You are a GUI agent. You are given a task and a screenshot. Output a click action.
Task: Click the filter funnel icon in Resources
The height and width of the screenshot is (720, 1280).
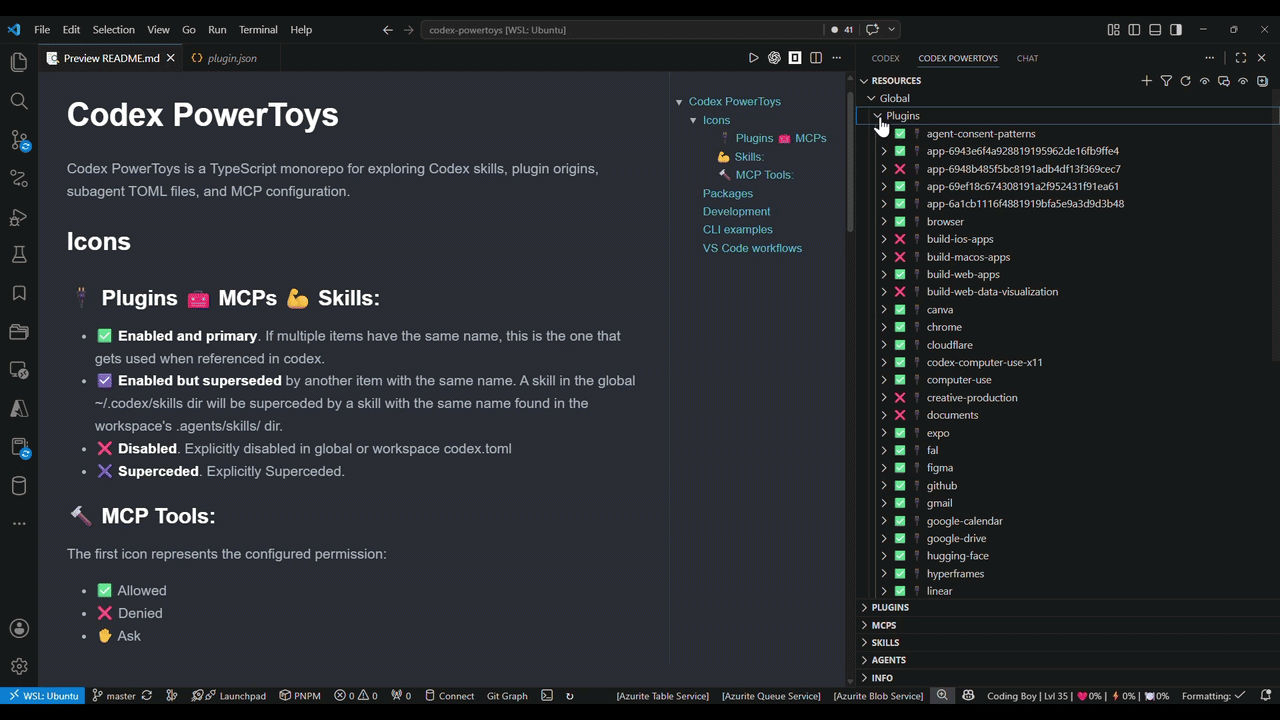click(x=1166, y=81)
